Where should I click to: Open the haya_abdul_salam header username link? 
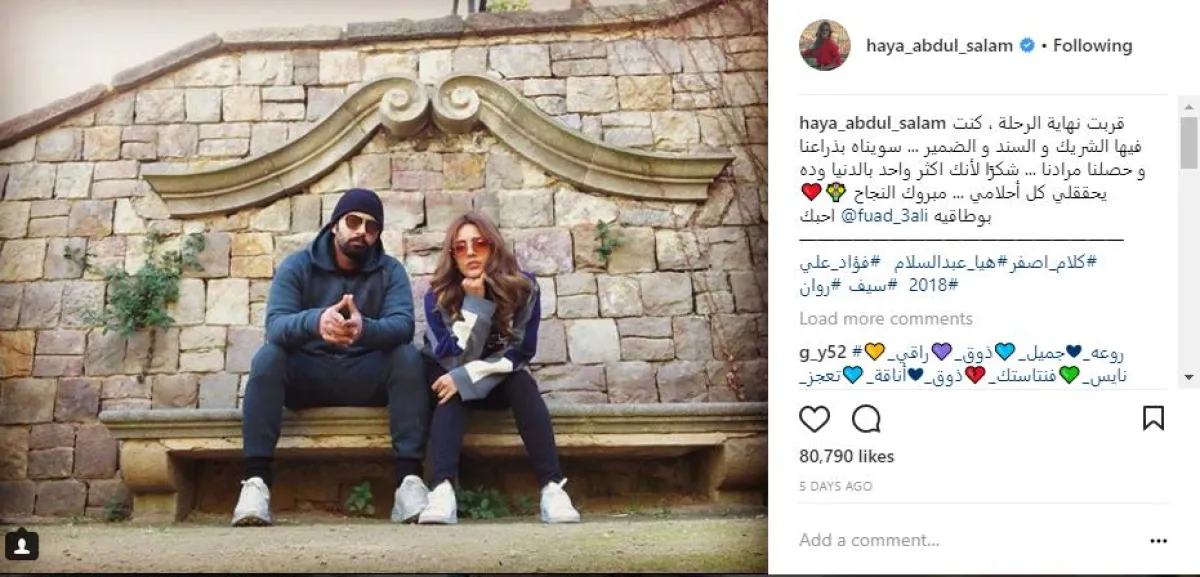click(939, 46)
